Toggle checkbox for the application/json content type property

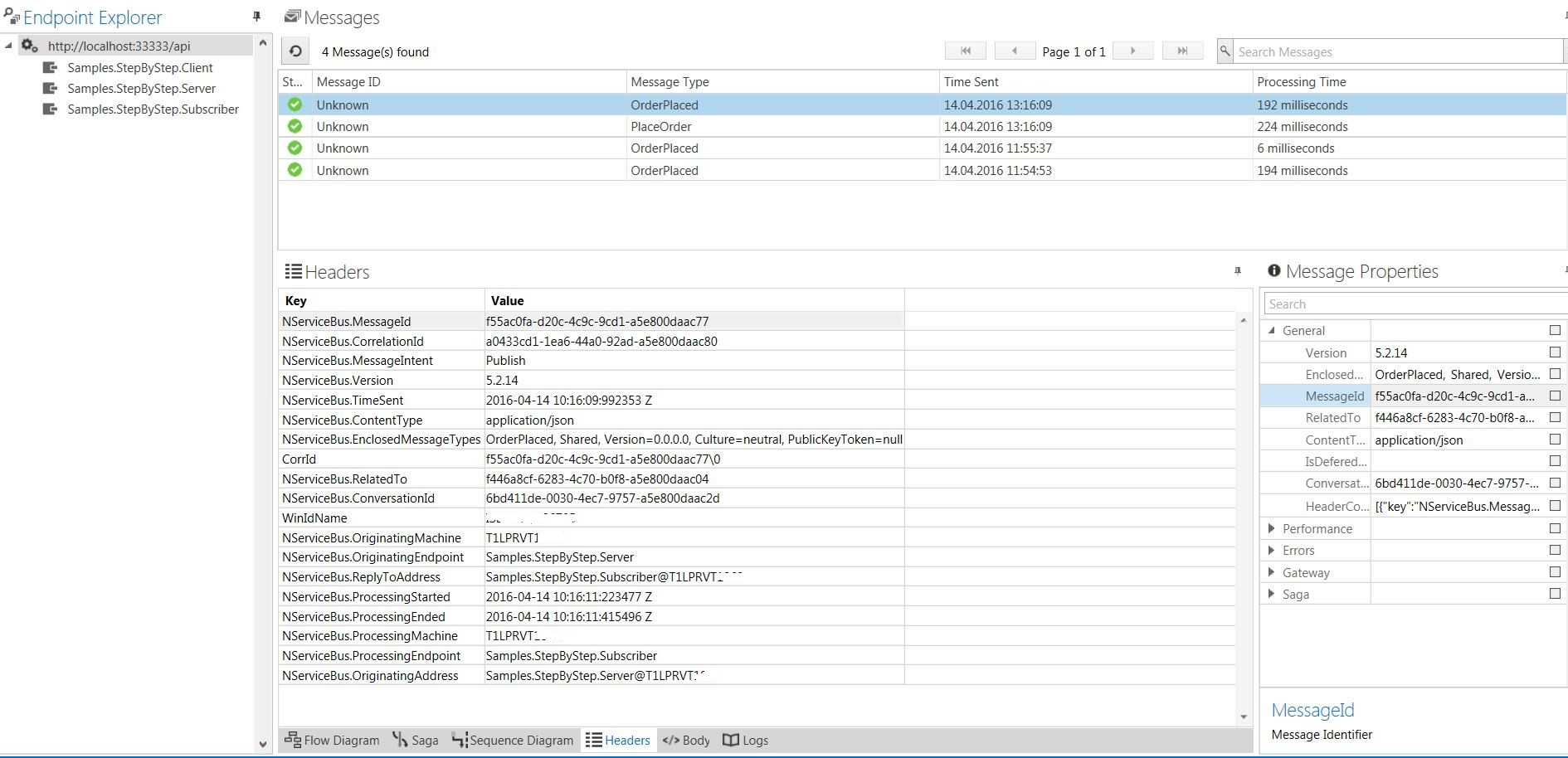1555,439
